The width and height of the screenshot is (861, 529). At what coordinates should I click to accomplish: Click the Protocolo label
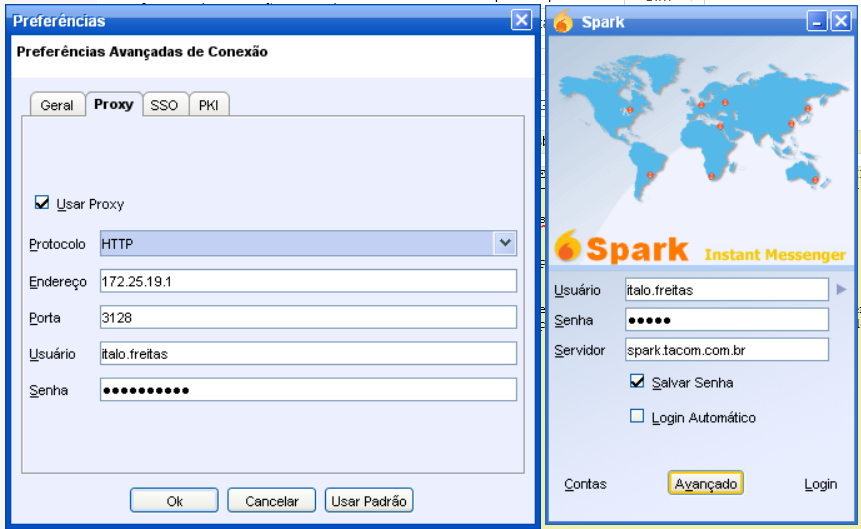click(57, 244)
